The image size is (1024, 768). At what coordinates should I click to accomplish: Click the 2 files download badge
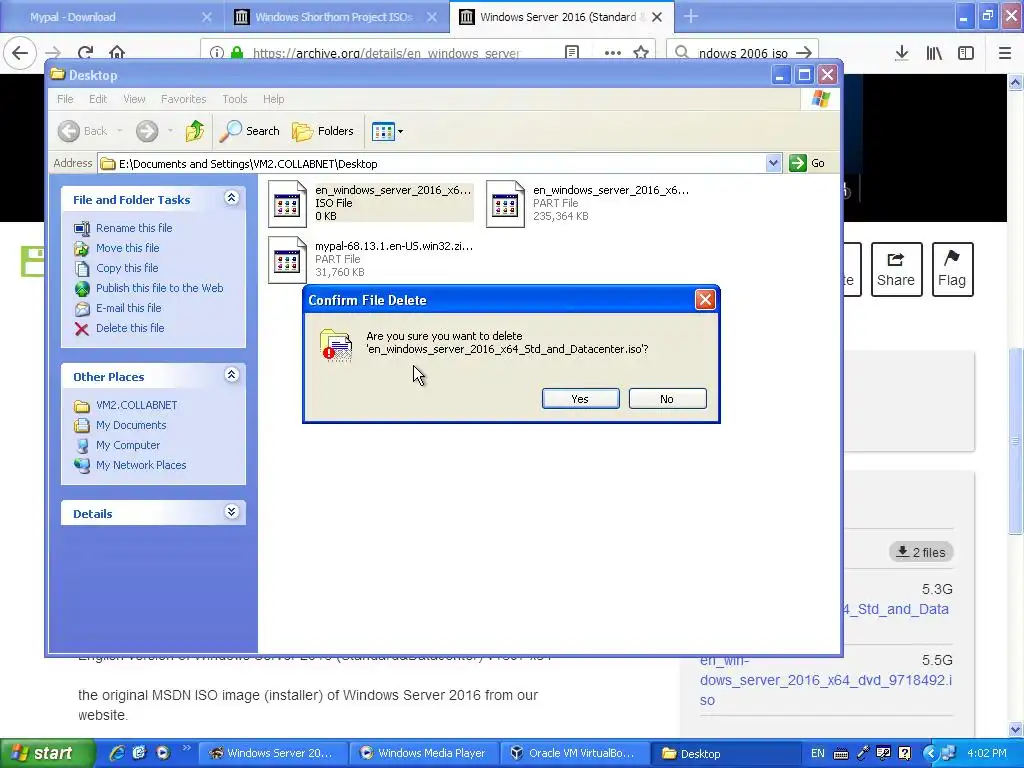tap(921, 552)
